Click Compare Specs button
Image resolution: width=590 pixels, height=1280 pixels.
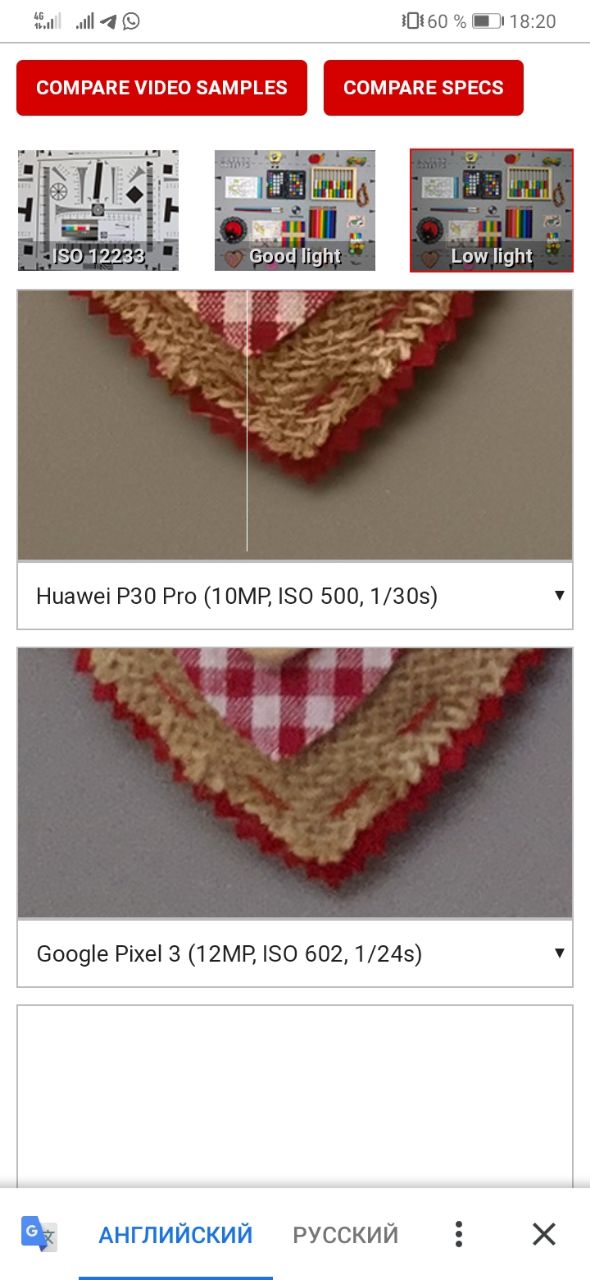[x=423, y=88]
